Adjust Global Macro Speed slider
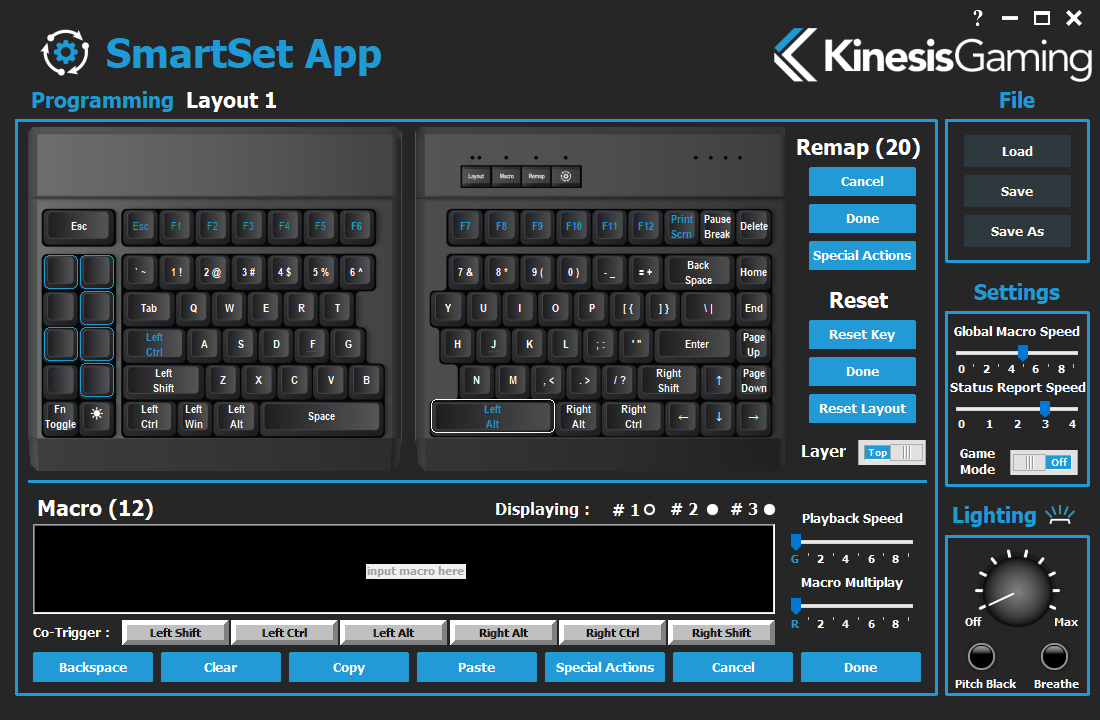Viewport: 1100px width, 720px height. (x=1023, y=352)
